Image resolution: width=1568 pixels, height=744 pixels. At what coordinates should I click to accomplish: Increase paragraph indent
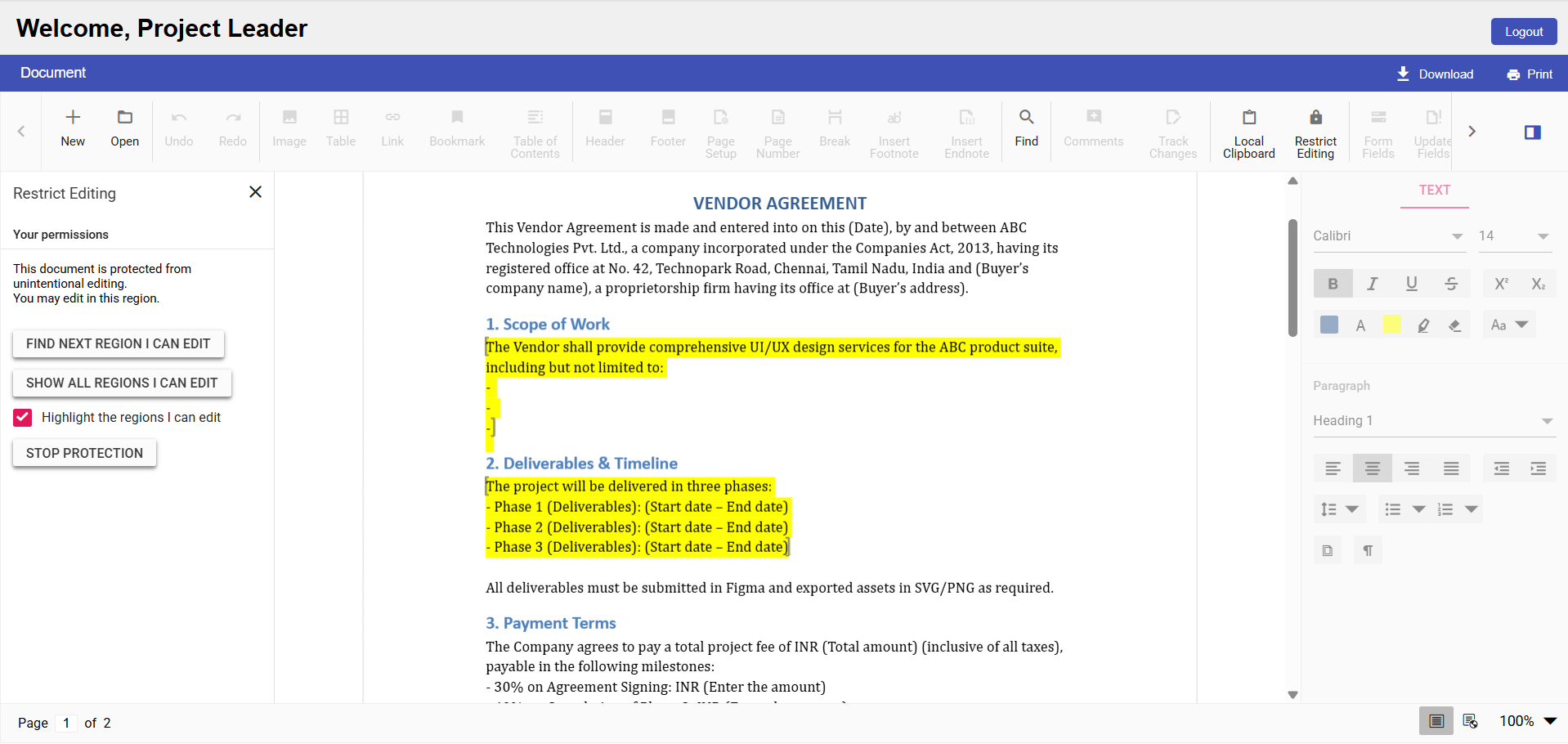pos(1538,468)
